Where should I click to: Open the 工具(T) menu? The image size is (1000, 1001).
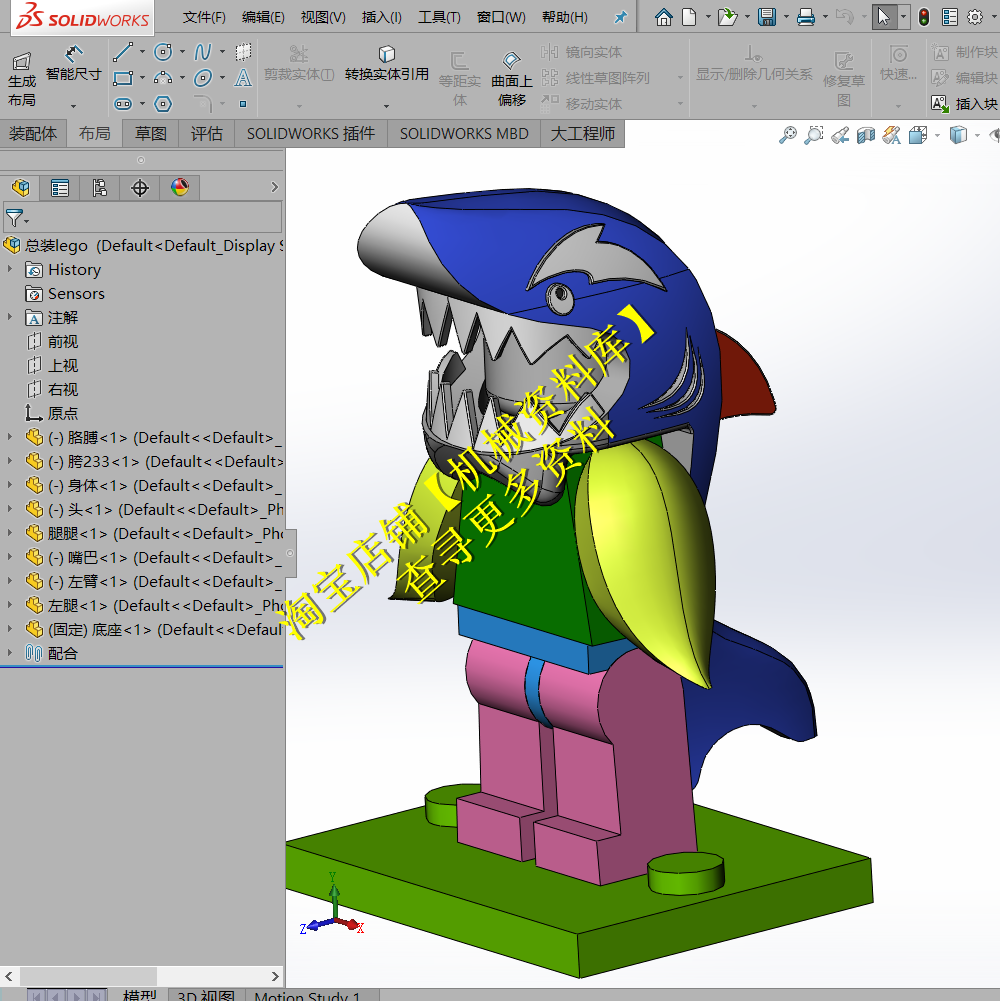pos(439,17)
